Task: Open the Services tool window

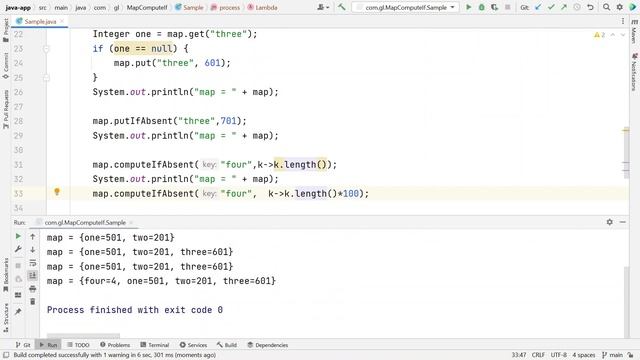Action: 193,345
